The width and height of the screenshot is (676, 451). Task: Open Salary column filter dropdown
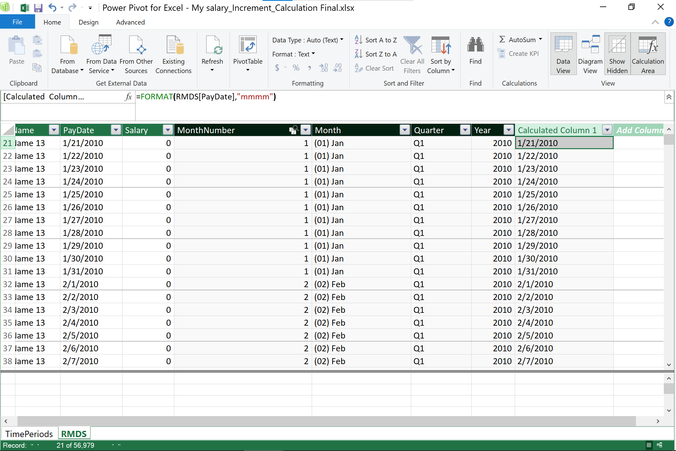168,130
